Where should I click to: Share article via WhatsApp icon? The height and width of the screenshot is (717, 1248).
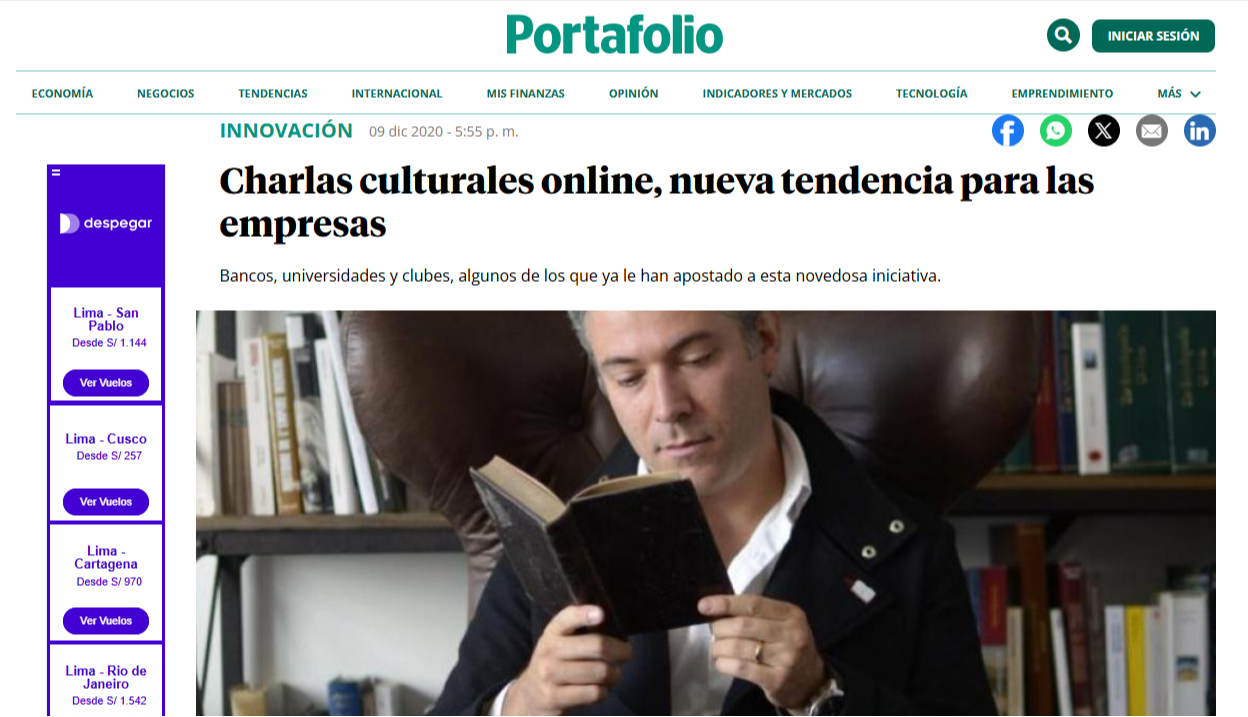tap(1056, 130)
